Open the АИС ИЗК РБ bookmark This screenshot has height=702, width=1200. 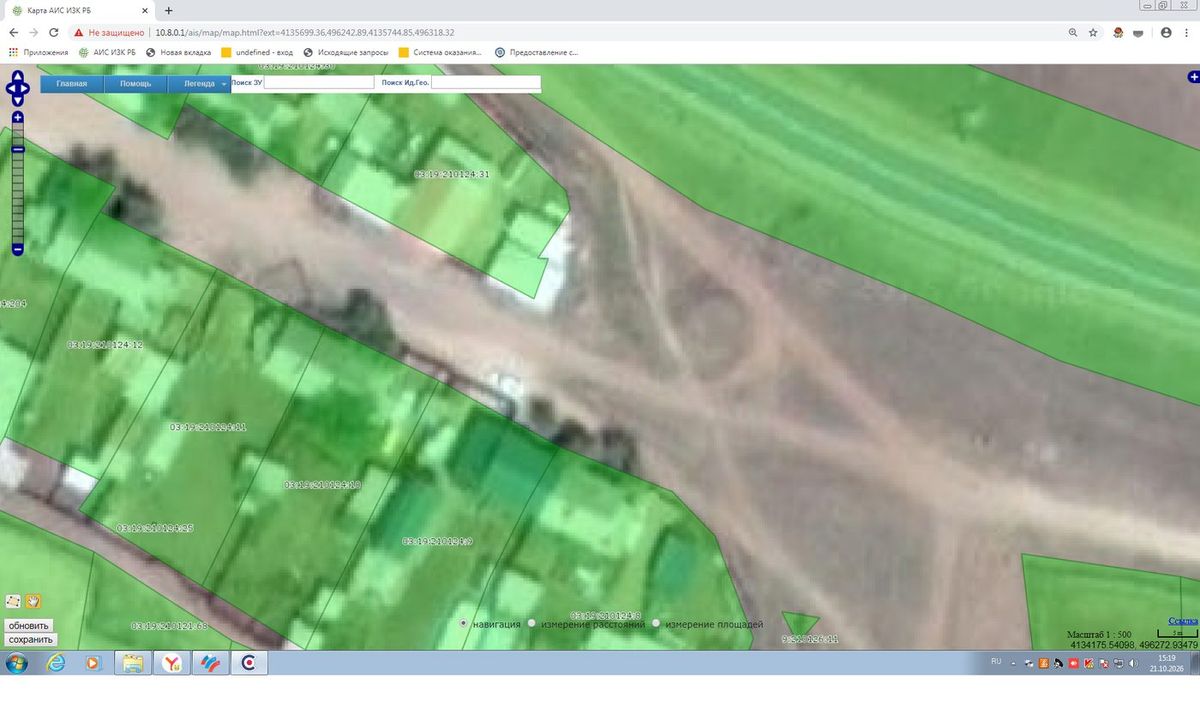point(106,52)
